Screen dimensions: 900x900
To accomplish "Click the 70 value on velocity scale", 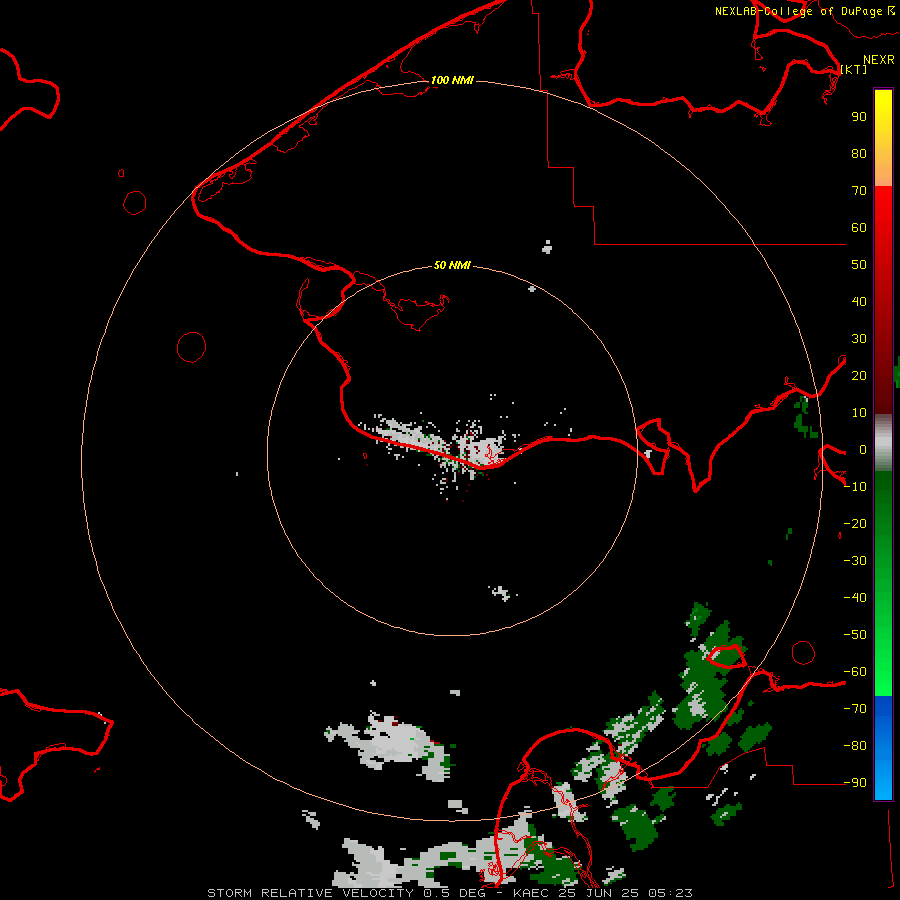I will click(859, 191).
